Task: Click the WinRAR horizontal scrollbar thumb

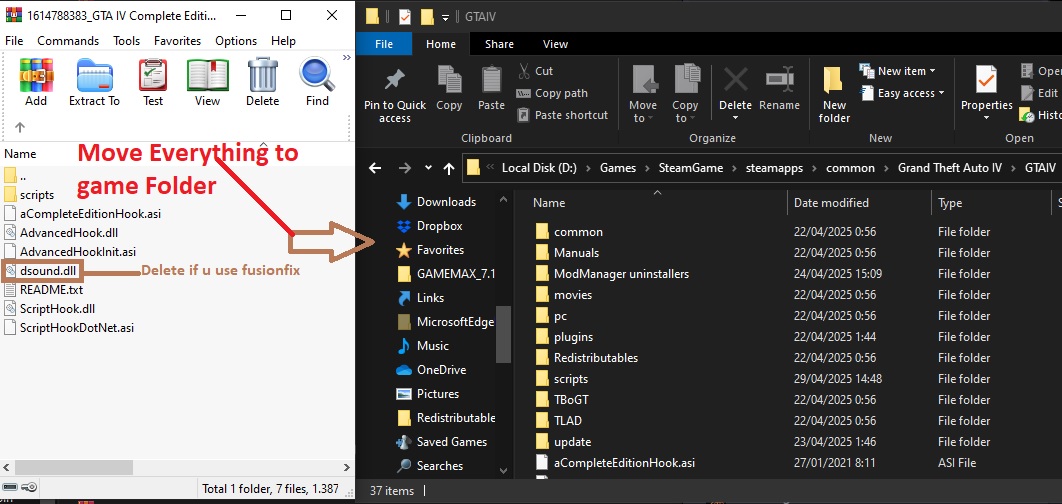Action: [76, 467]
